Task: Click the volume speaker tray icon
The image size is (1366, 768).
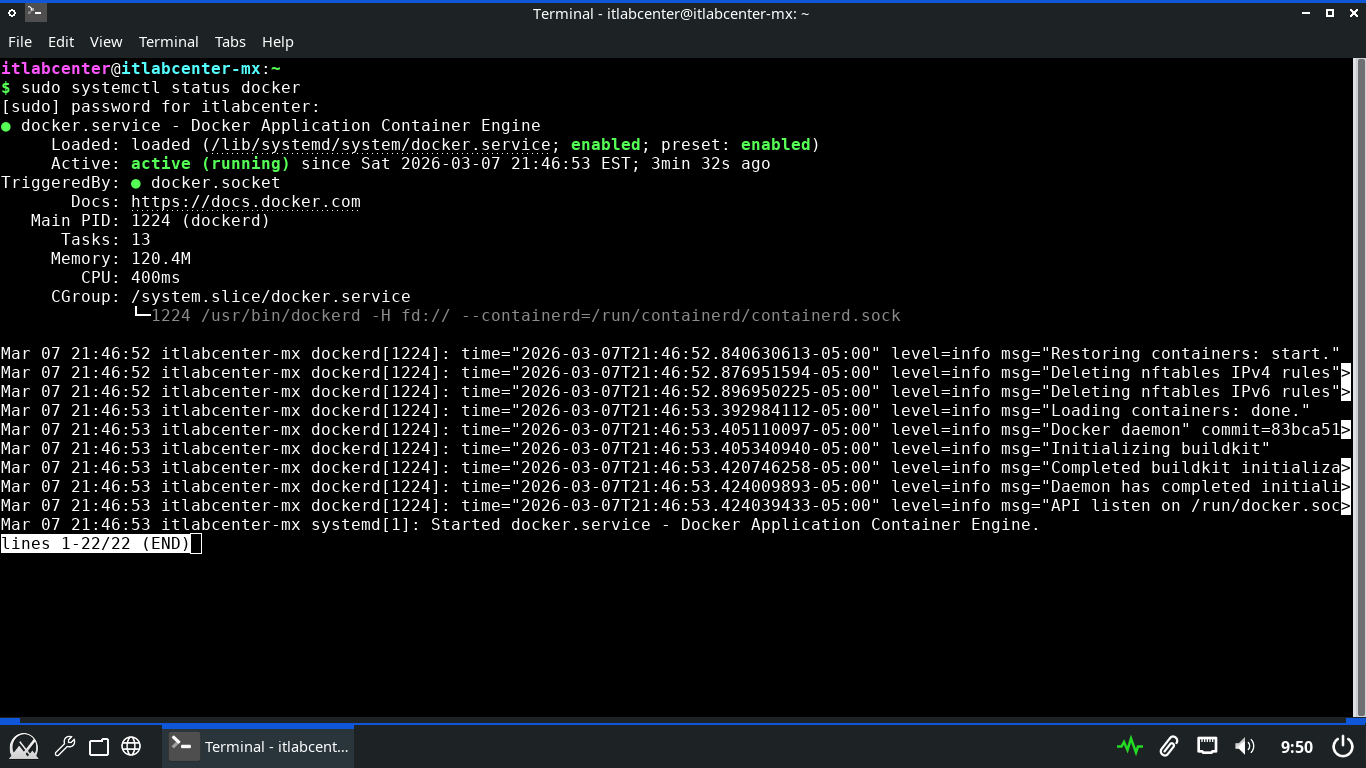Action: [x=1245, y=746]
